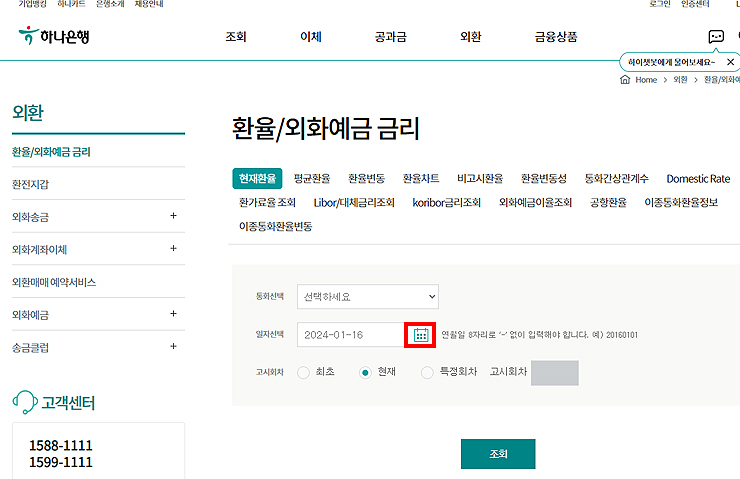
Task: Switch to the 공항환율 tab
Action: pos(608,202)
